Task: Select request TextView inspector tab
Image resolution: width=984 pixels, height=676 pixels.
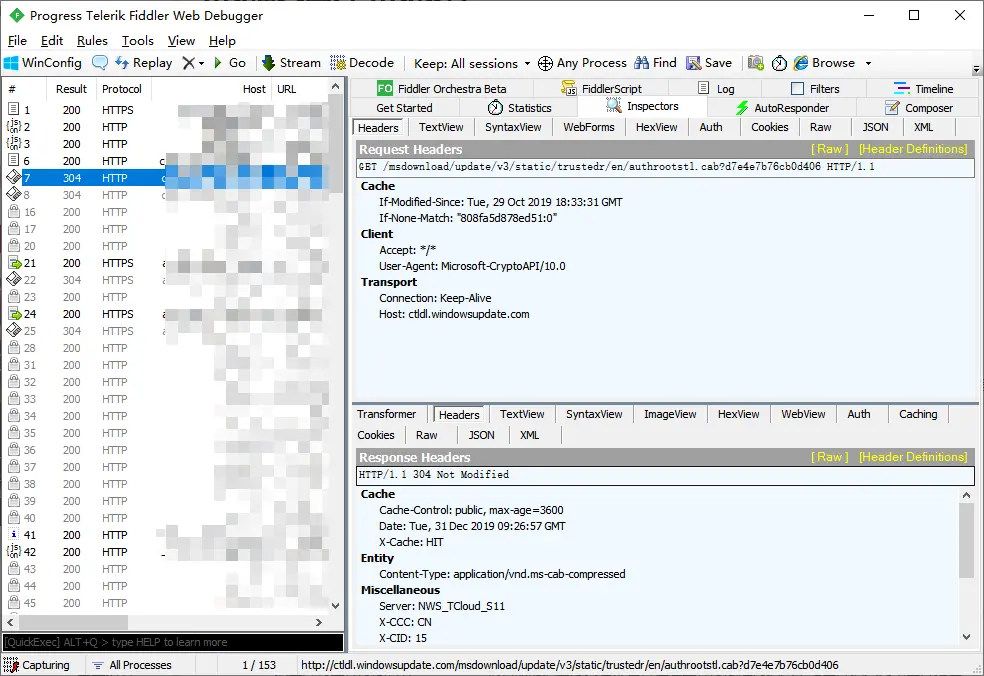Action: pos(441,127)
